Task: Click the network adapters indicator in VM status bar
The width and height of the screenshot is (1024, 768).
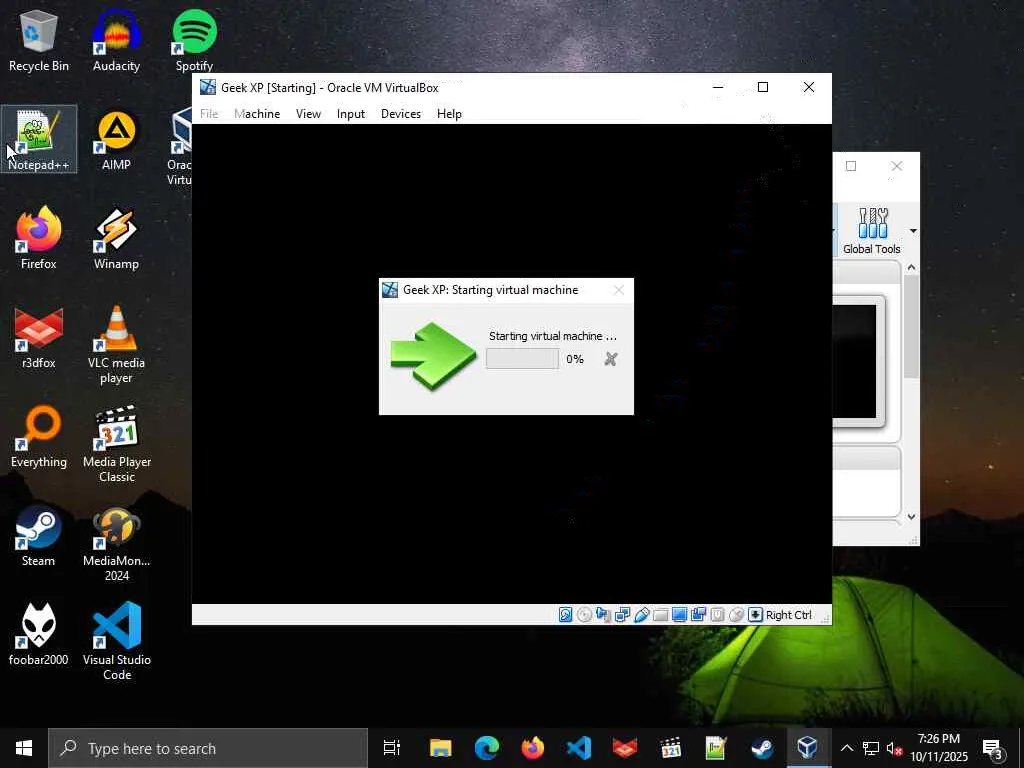Action: click(x=622, y=615)
